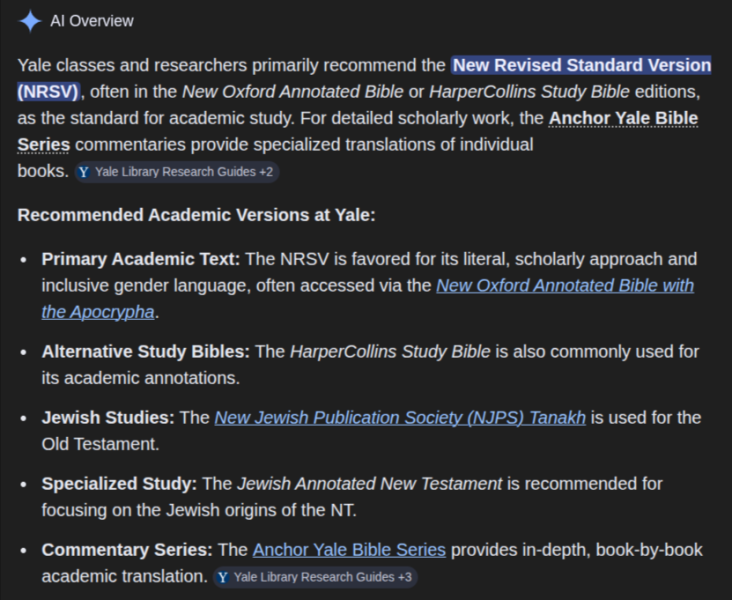This screenshot has width=732, height=600.
Task: Click the Jewish Studies bullet label
Action: [x=108, y=417]
